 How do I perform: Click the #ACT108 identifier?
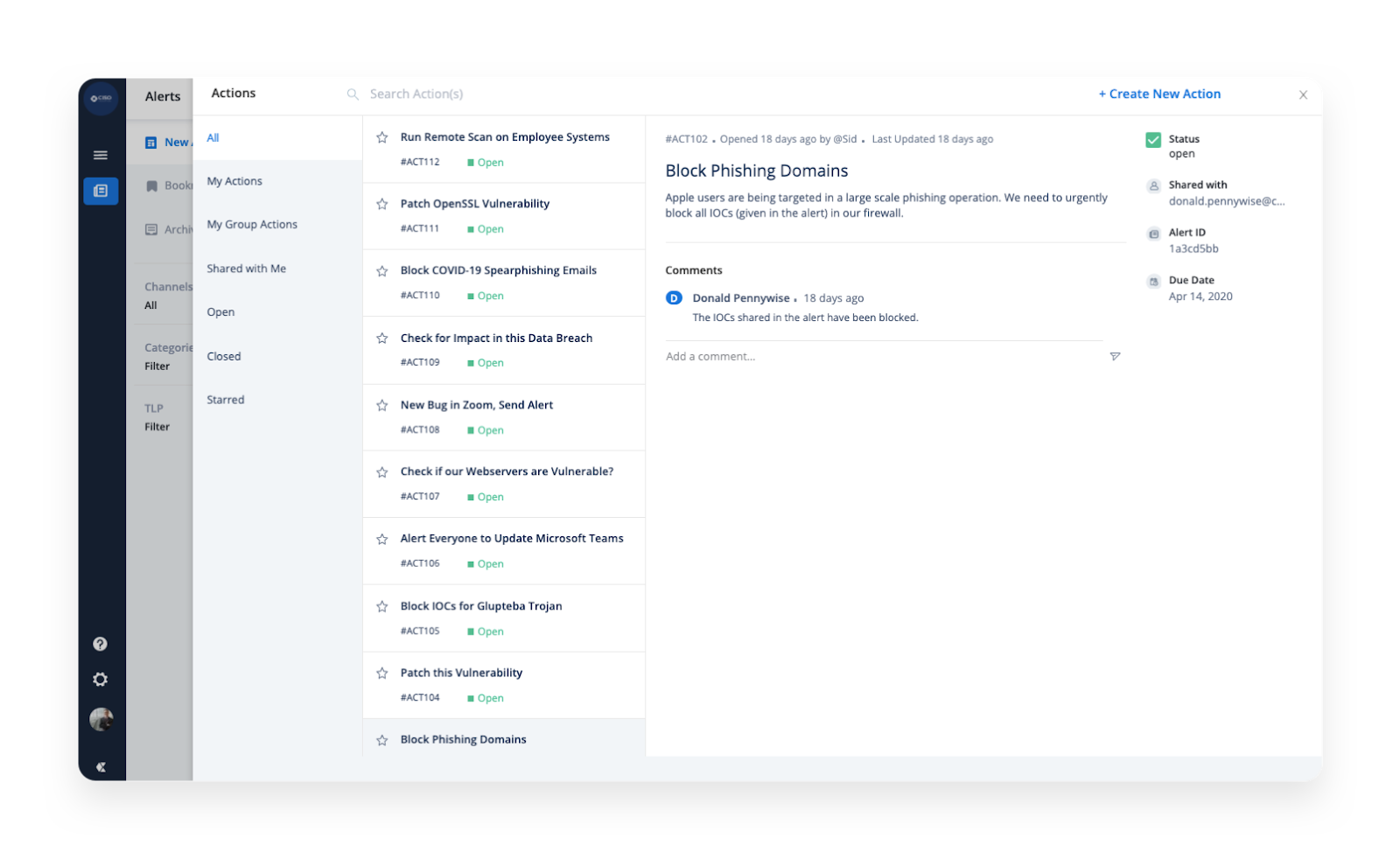(420, 429)
